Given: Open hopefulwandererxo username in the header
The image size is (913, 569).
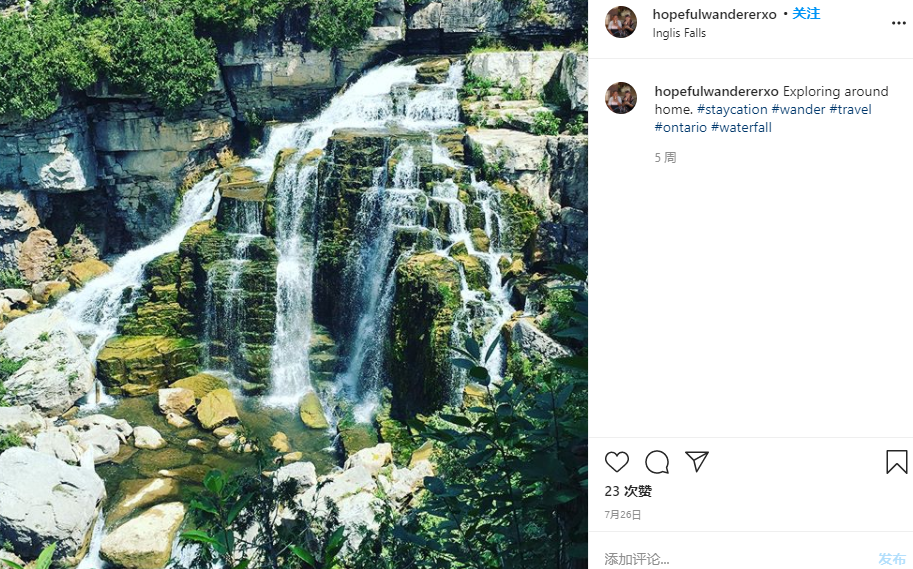Looking at the screenshot, I should (x=714, y=14).
